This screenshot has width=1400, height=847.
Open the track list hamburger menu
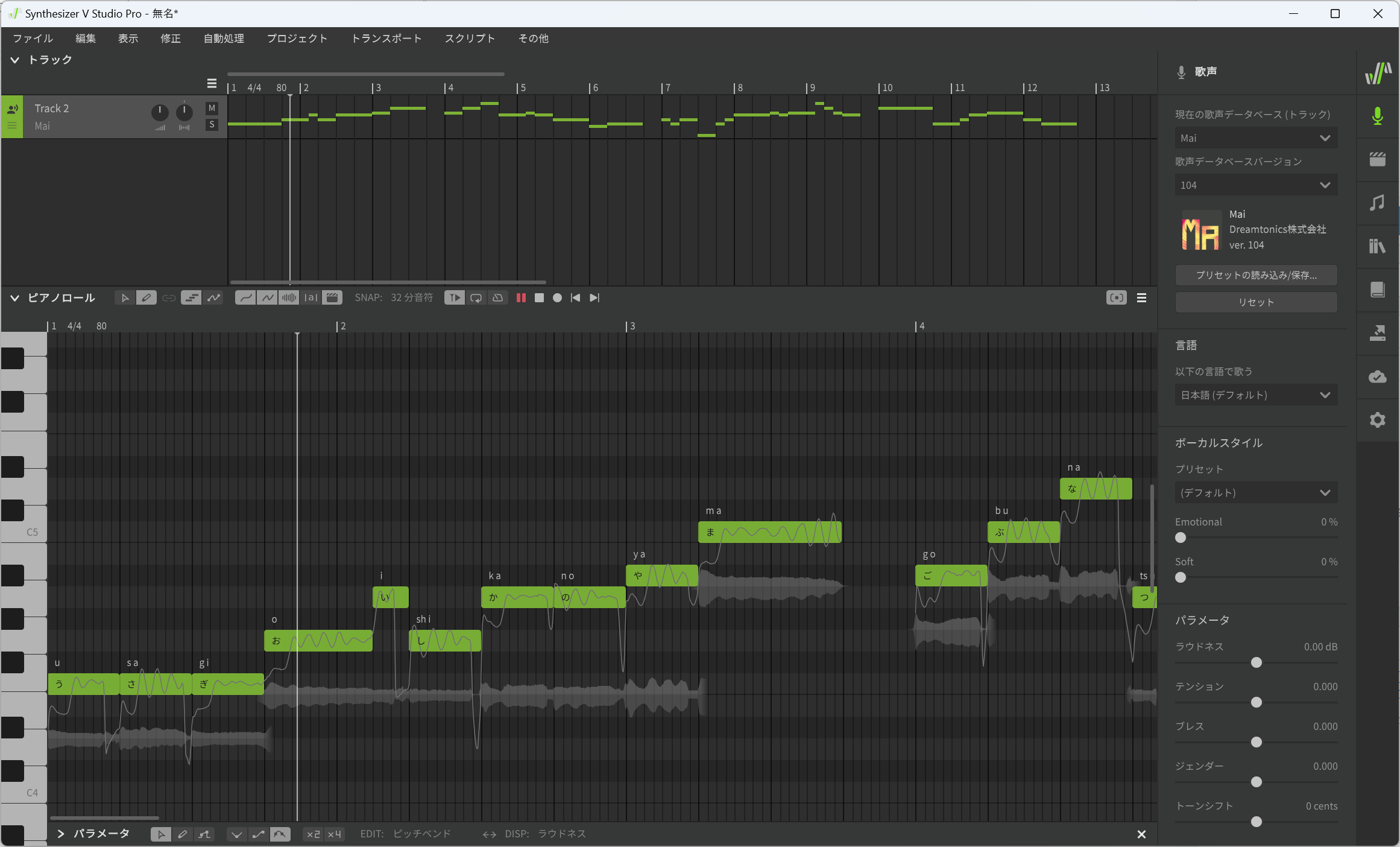212,83
